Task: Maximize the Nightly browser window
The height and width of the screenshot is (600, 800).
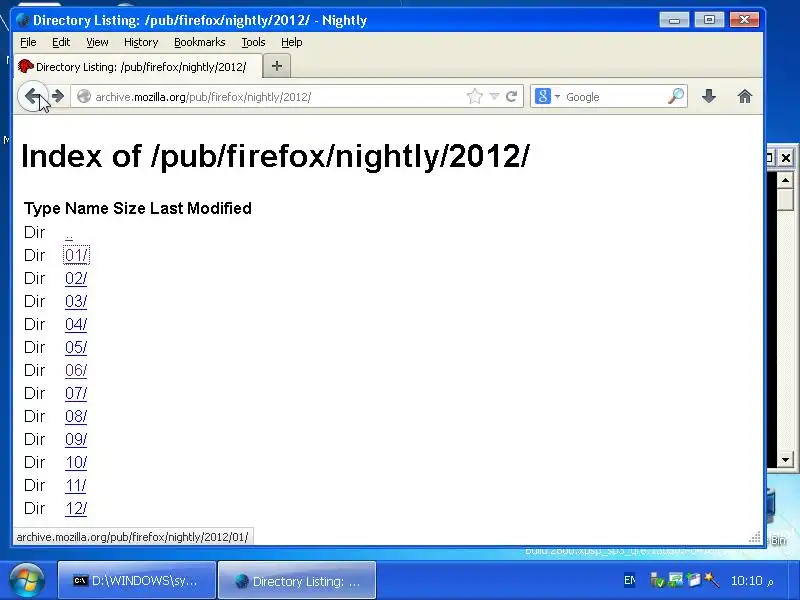Action: [709, 20]
